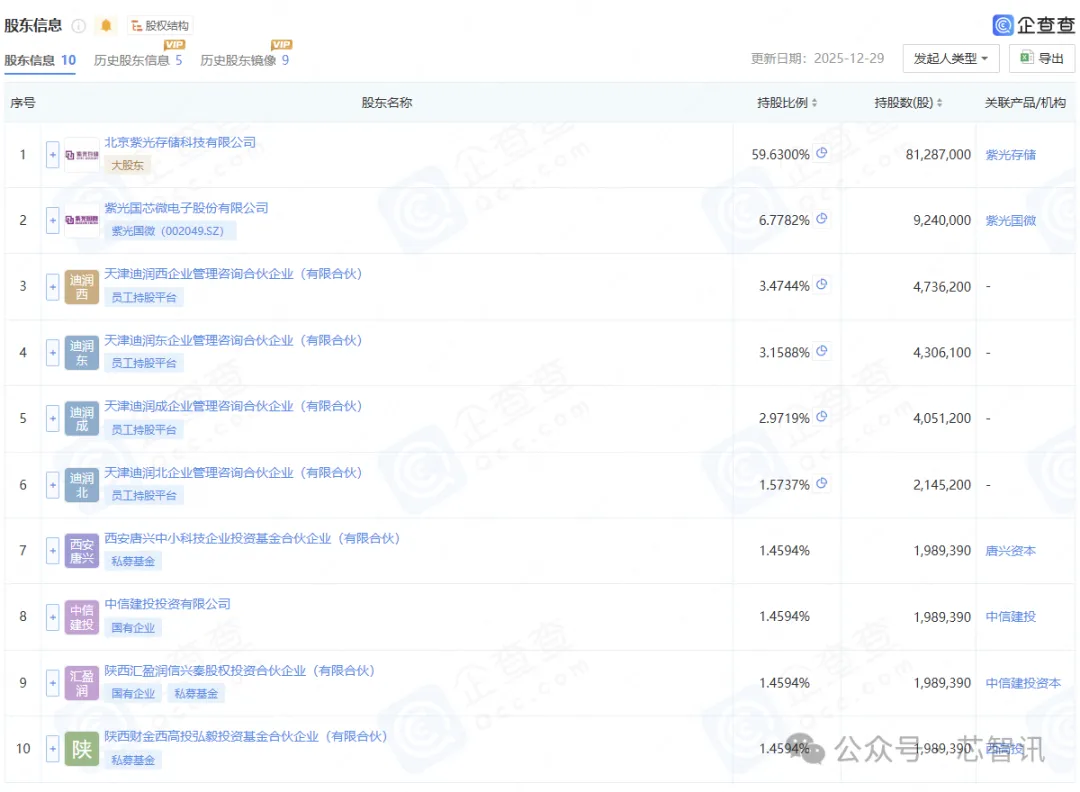Click the 紫光国微 (002049.SZ) stock tag
The image size is (1080, 792).
pyautogui.click(x=168, y=231)
